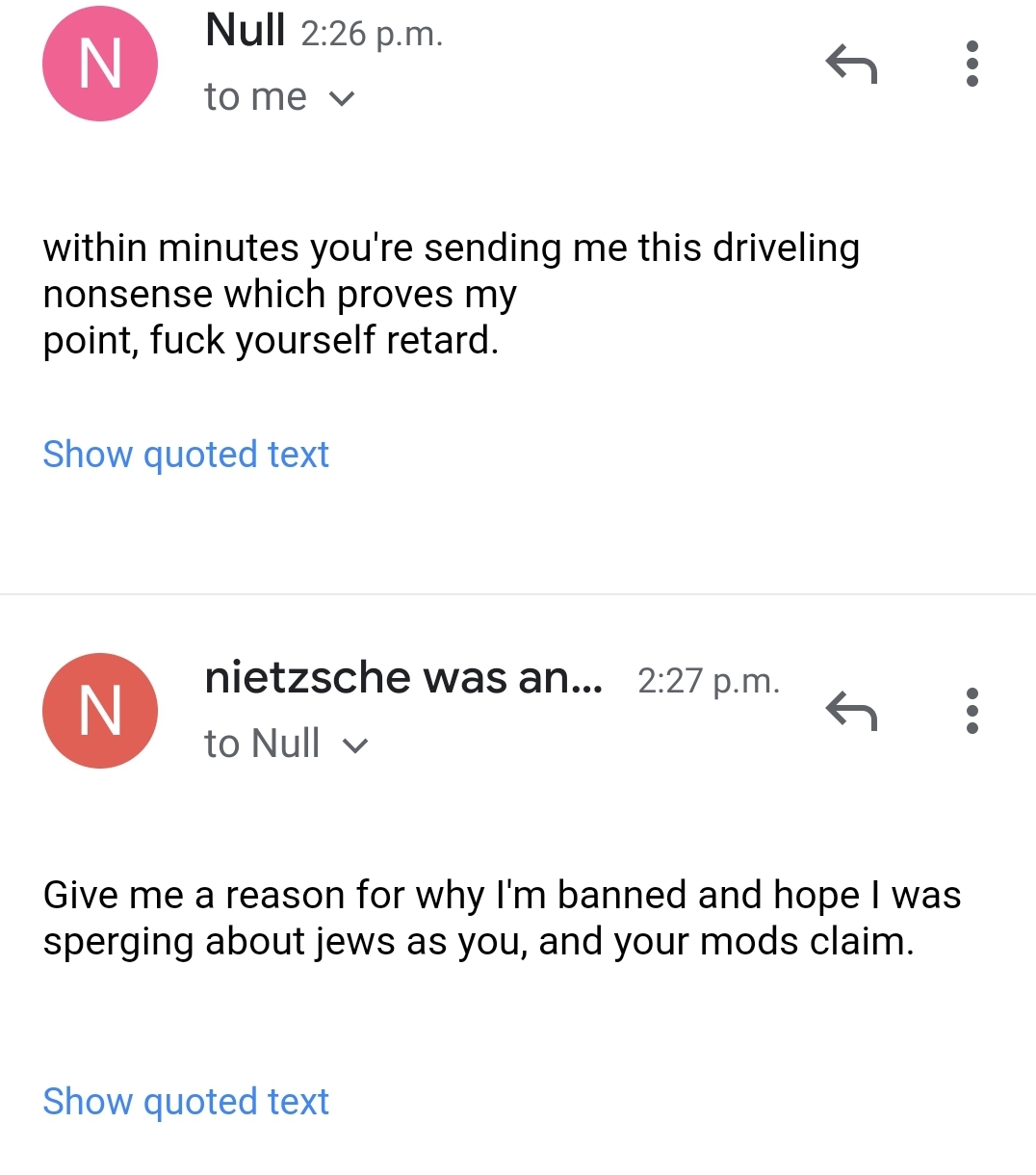Click the sender name "nietzsche was an..."
The image size is (1036, 1175).
coord(403,678)
